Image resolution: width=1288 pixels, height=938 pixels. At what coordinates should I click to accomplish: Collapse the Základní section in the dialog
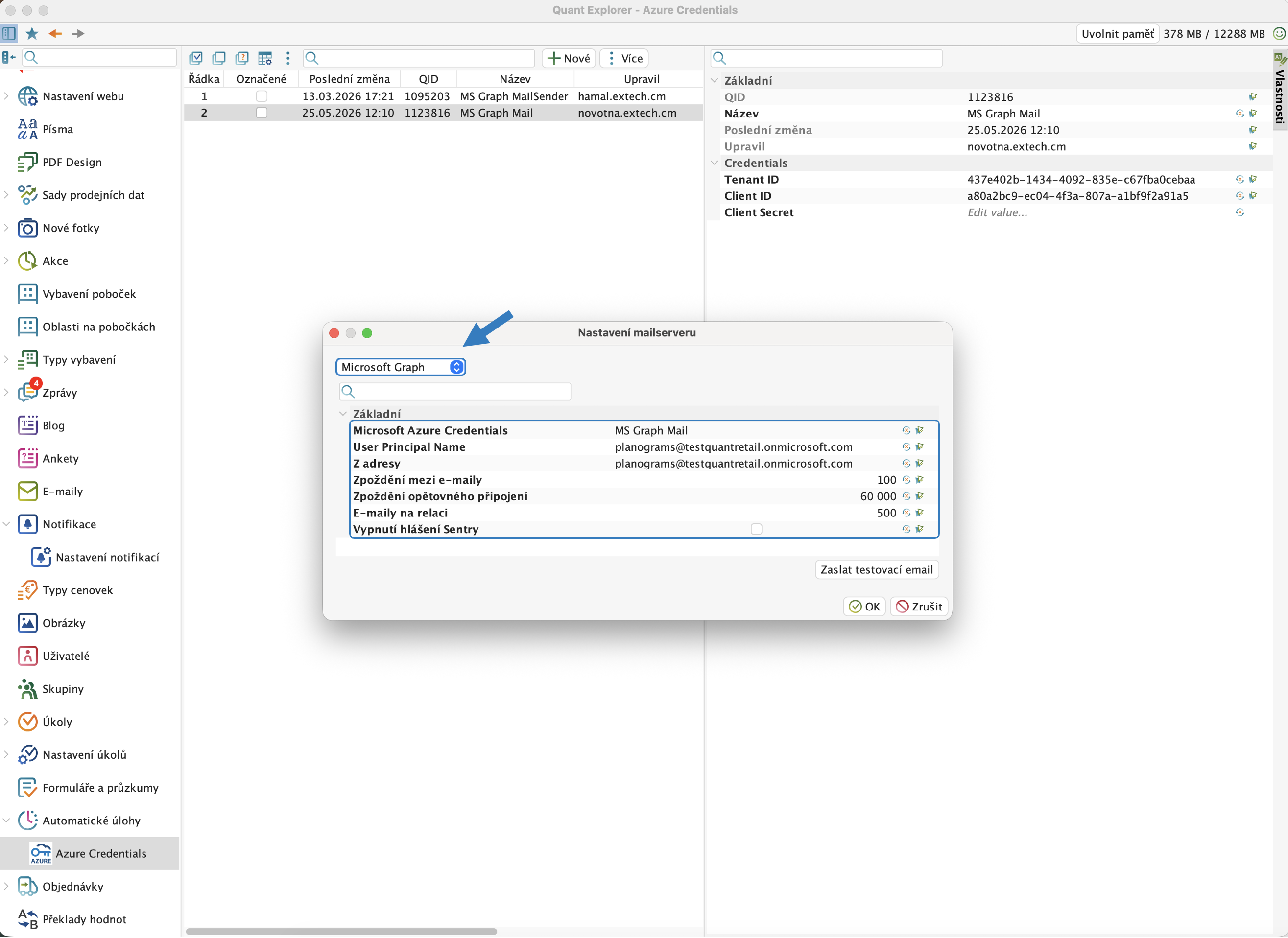coord(342,414)
